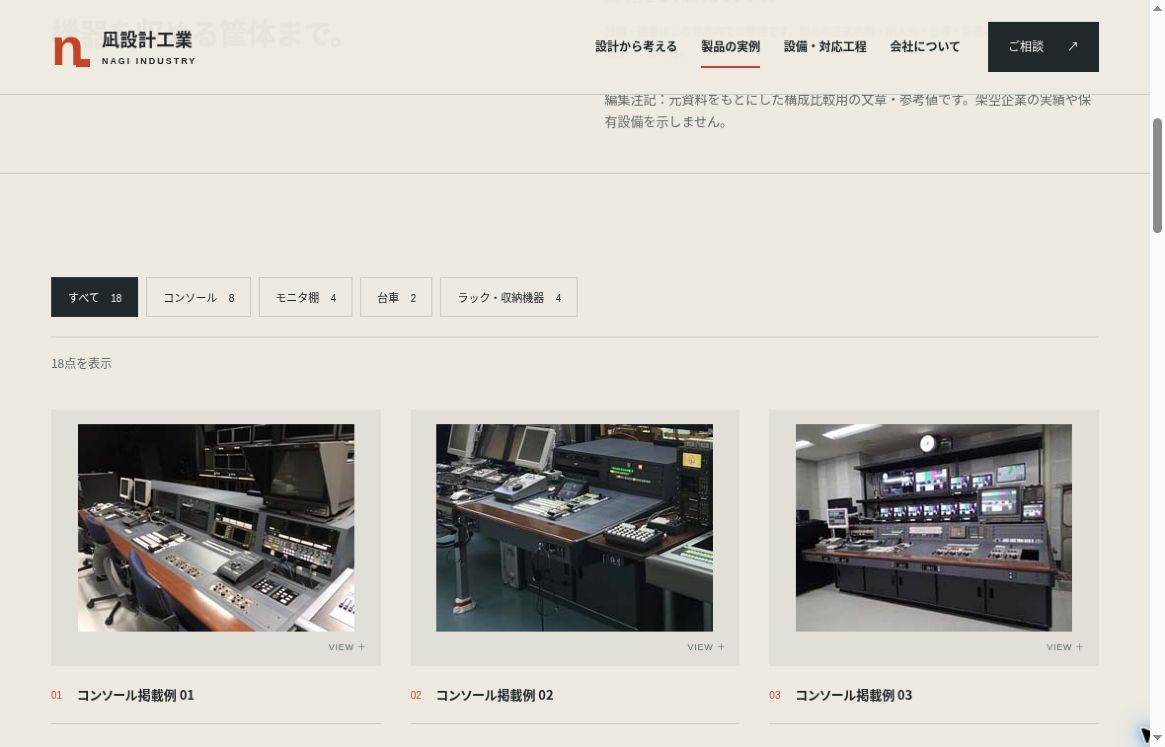Open the 会社について menu item
This screenshot has height=747, width=1165.
click(924, 46)
